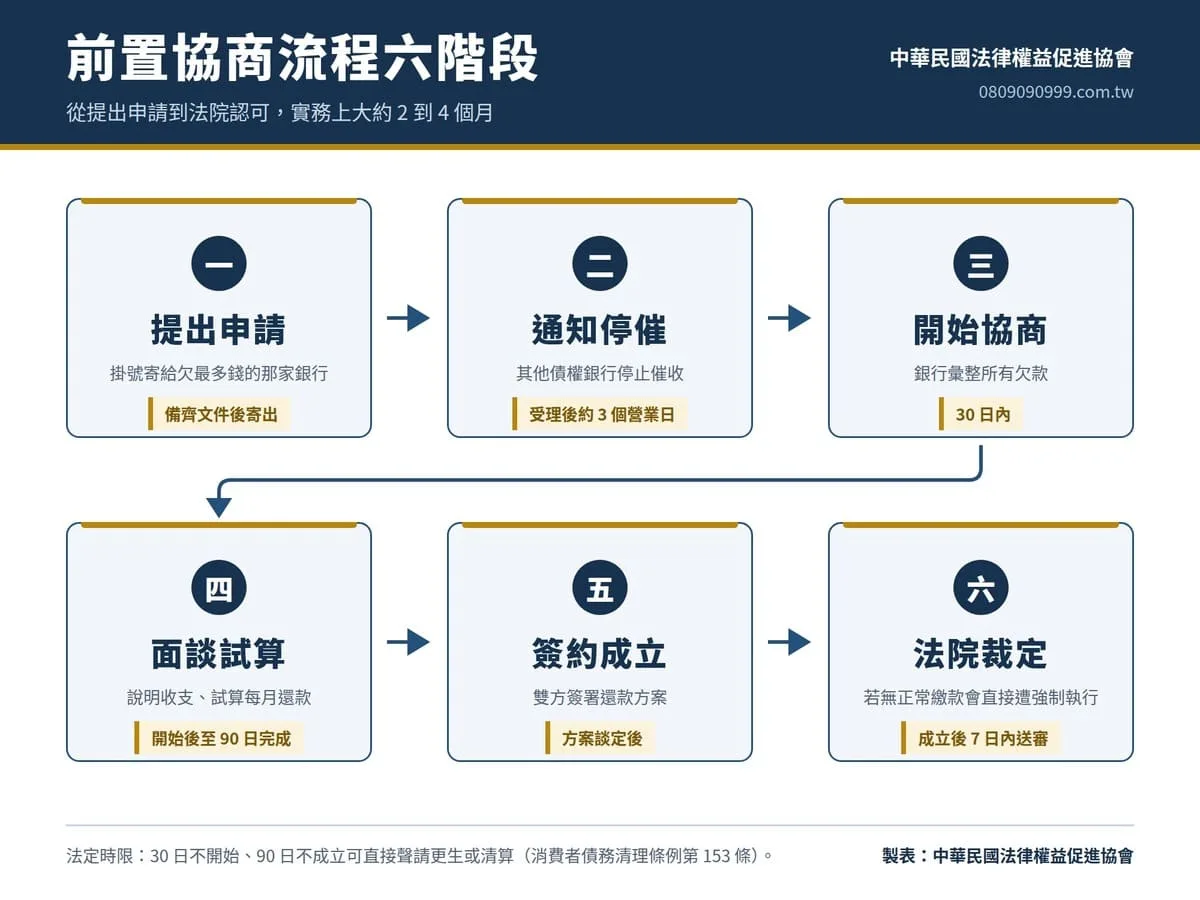Click the step 二 number circle
The height and width of the screenshot is (900, 1200).
(x=600, y=264)
